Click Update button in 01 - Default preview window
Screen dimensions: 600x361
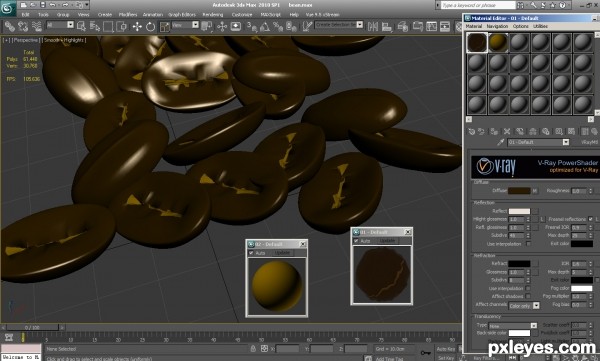[x=387, y=241]
